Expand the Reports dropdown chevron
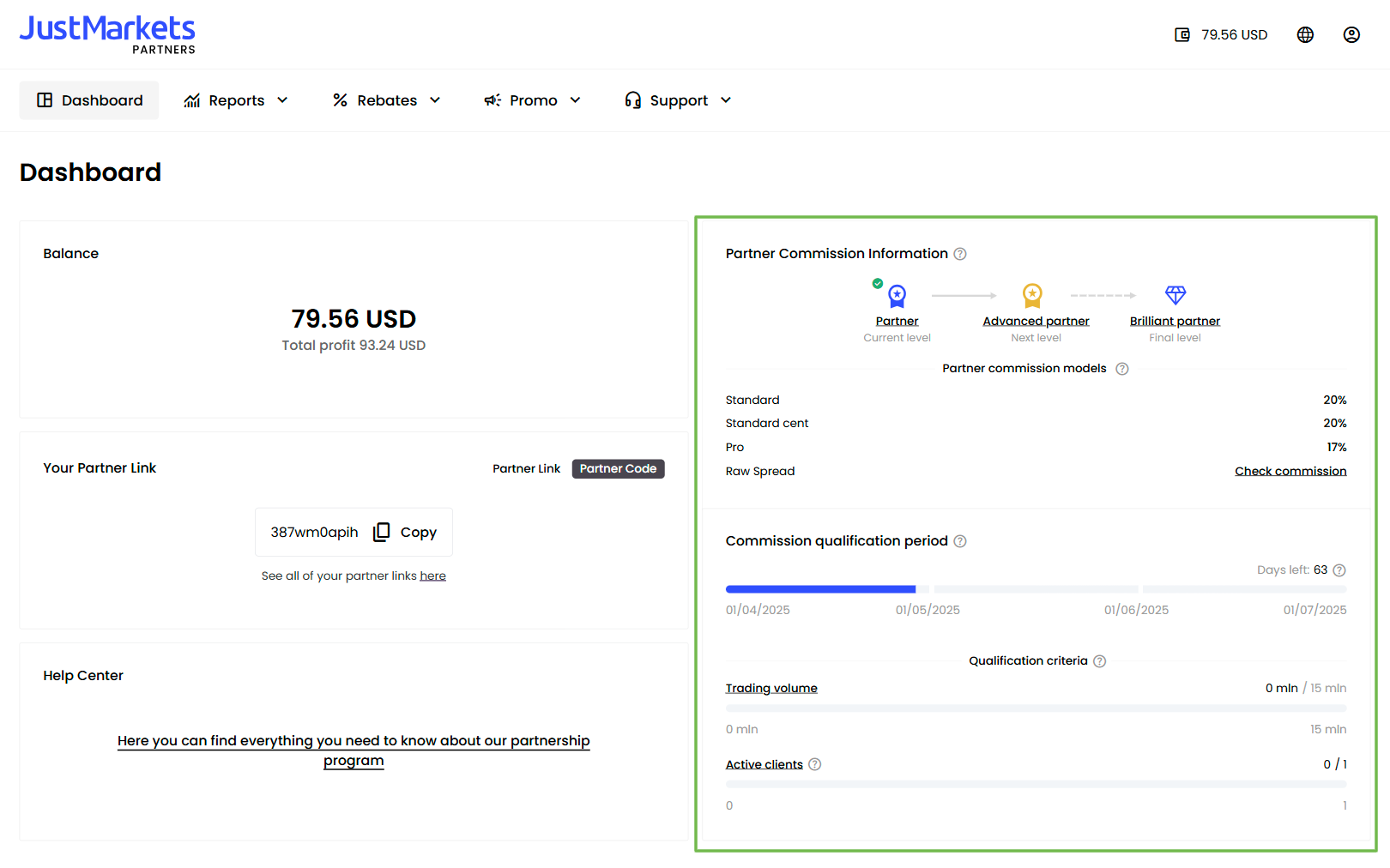This screenshot has height=868, width=1390. coord(282,100)
